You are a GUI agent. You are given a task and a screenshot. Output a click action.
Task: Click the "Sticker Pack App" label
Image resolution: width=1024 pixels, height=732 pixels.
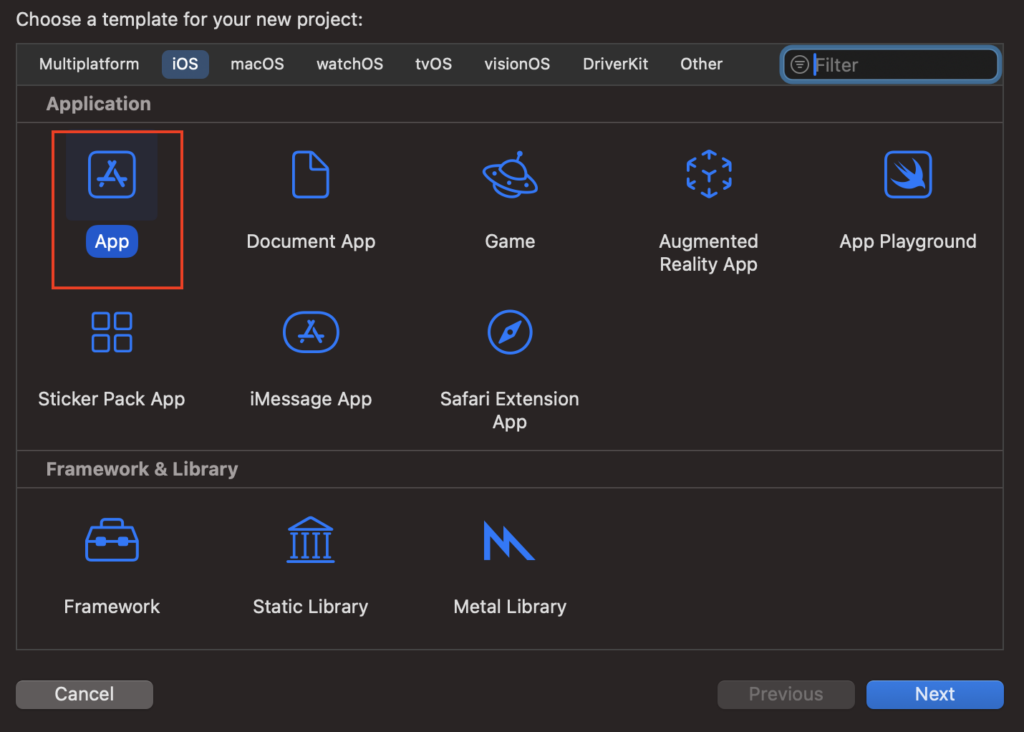click(112, 399)
